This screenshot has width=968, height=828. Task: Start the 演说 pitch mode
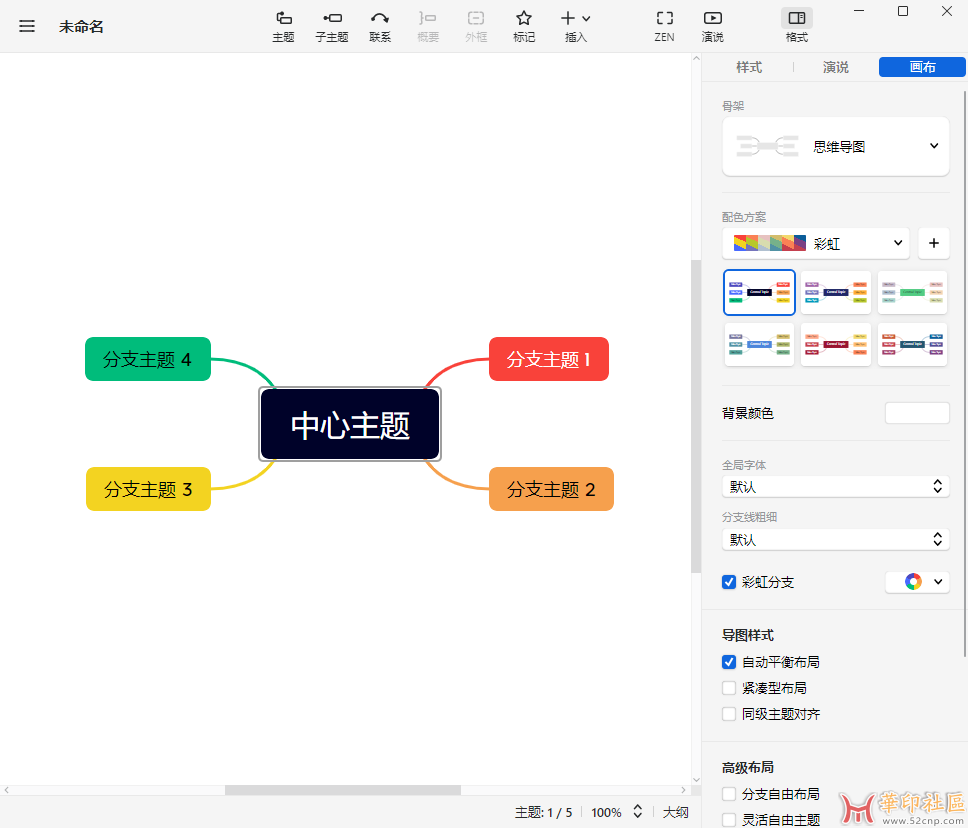[x=712, y=27]
